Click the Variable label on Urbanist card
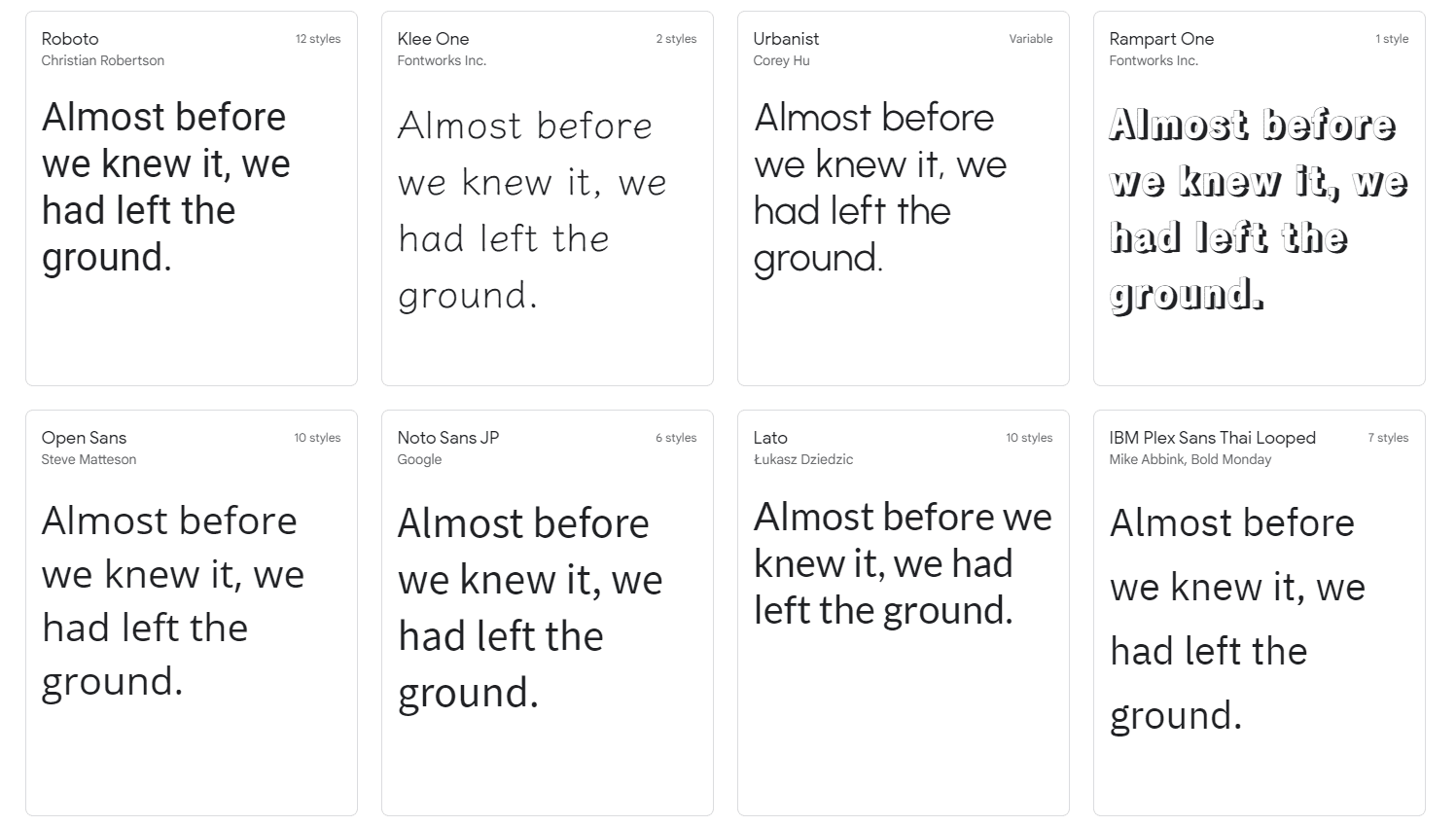The image size is (1456, 826). pyautogui.click(x=1031, y=39)
